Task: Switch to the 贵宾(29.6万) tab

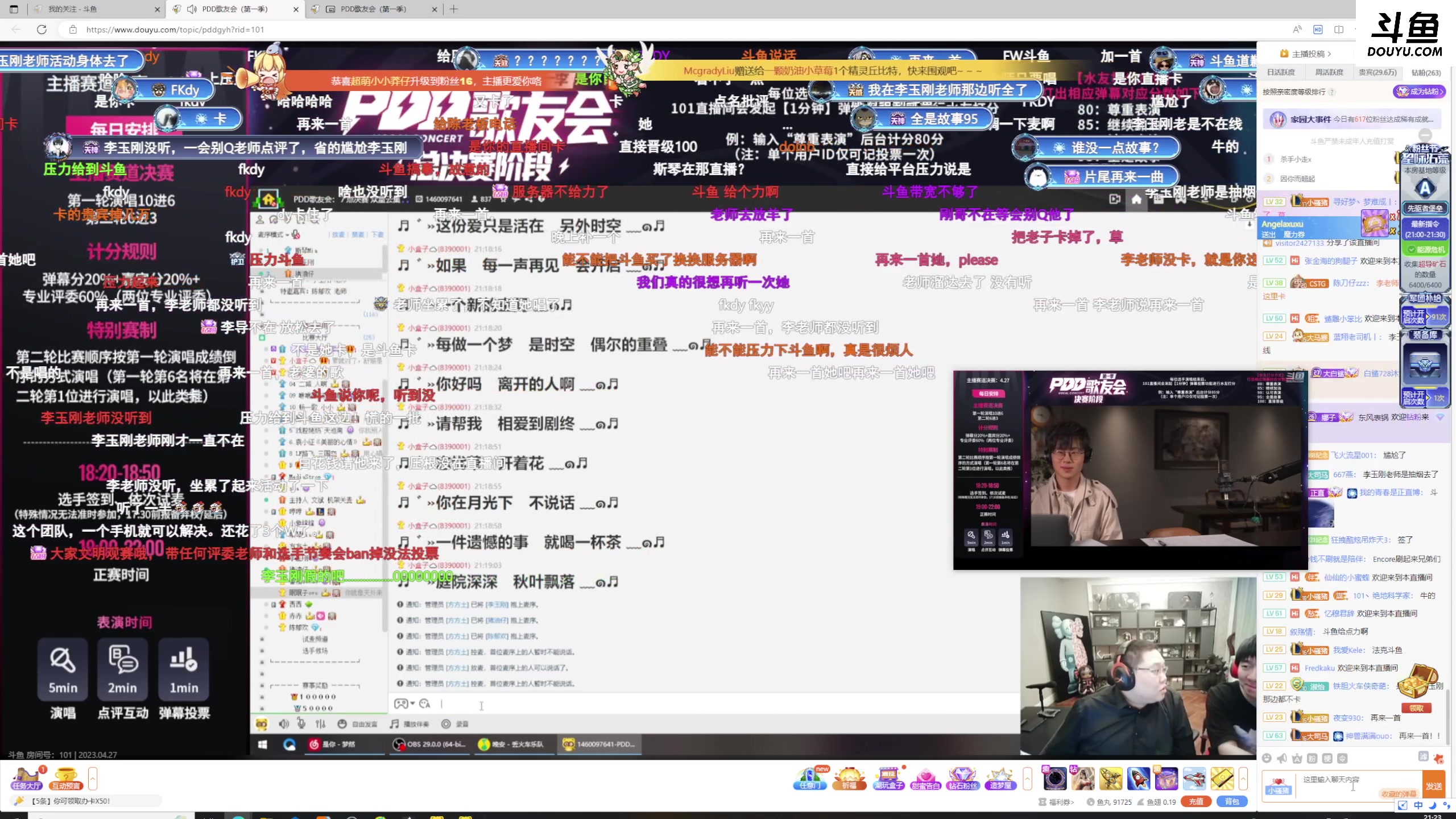Action: [1378, 72]
